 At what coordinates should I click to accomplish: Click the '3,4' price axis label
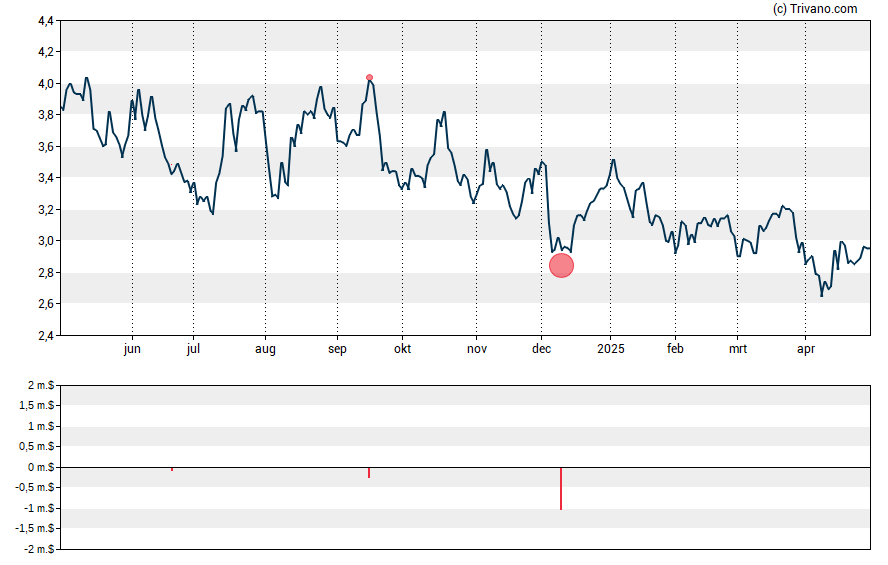(46, 178)
